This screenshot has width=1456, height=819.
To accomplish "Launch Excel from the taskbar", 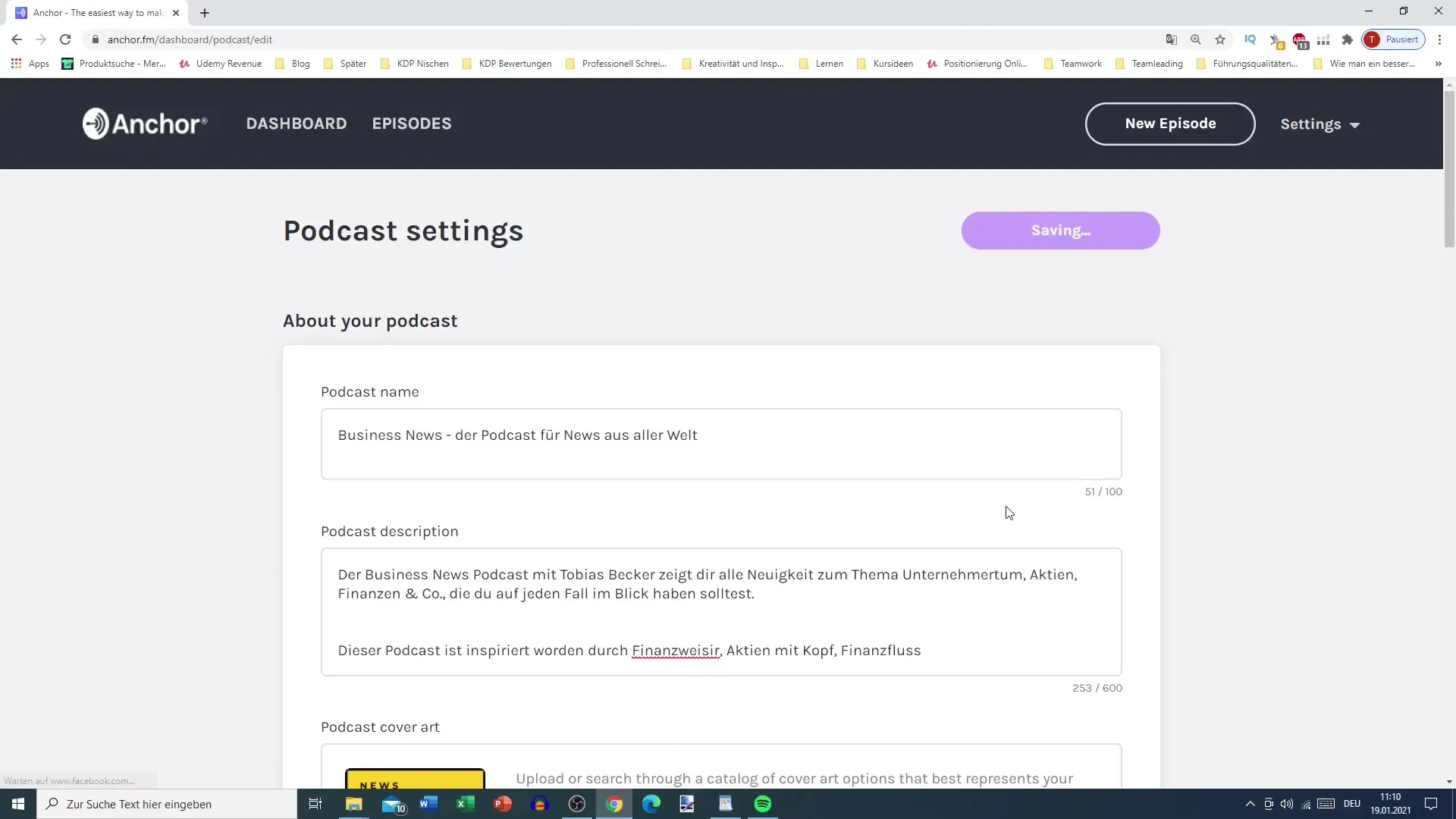I will click(466, 804).
